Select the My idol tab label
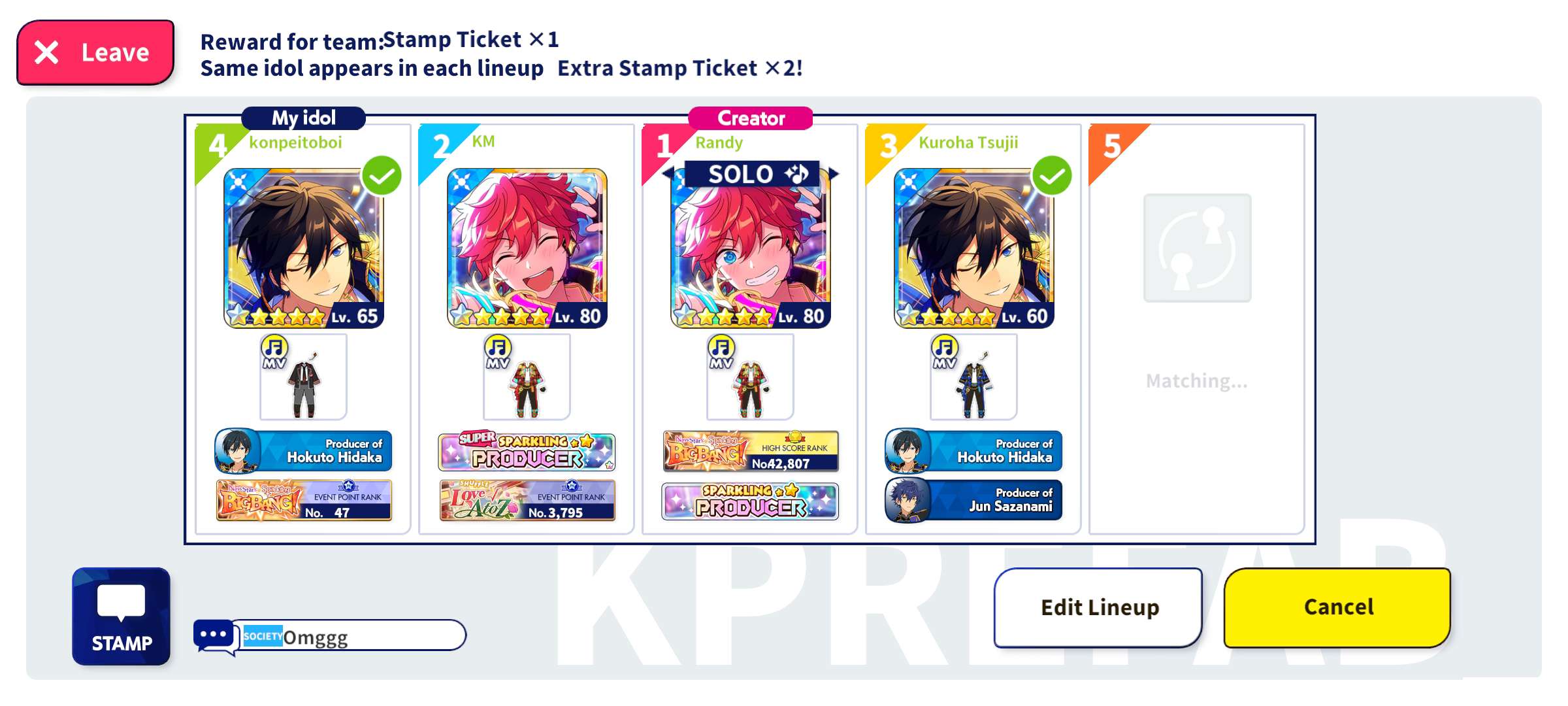 click(x=303, y=118)
